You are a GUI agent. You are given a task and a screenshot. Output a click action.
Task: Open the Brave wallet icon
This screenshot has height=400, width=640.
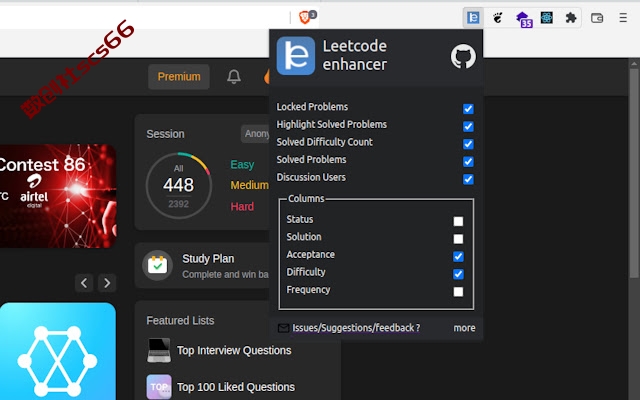597,18
